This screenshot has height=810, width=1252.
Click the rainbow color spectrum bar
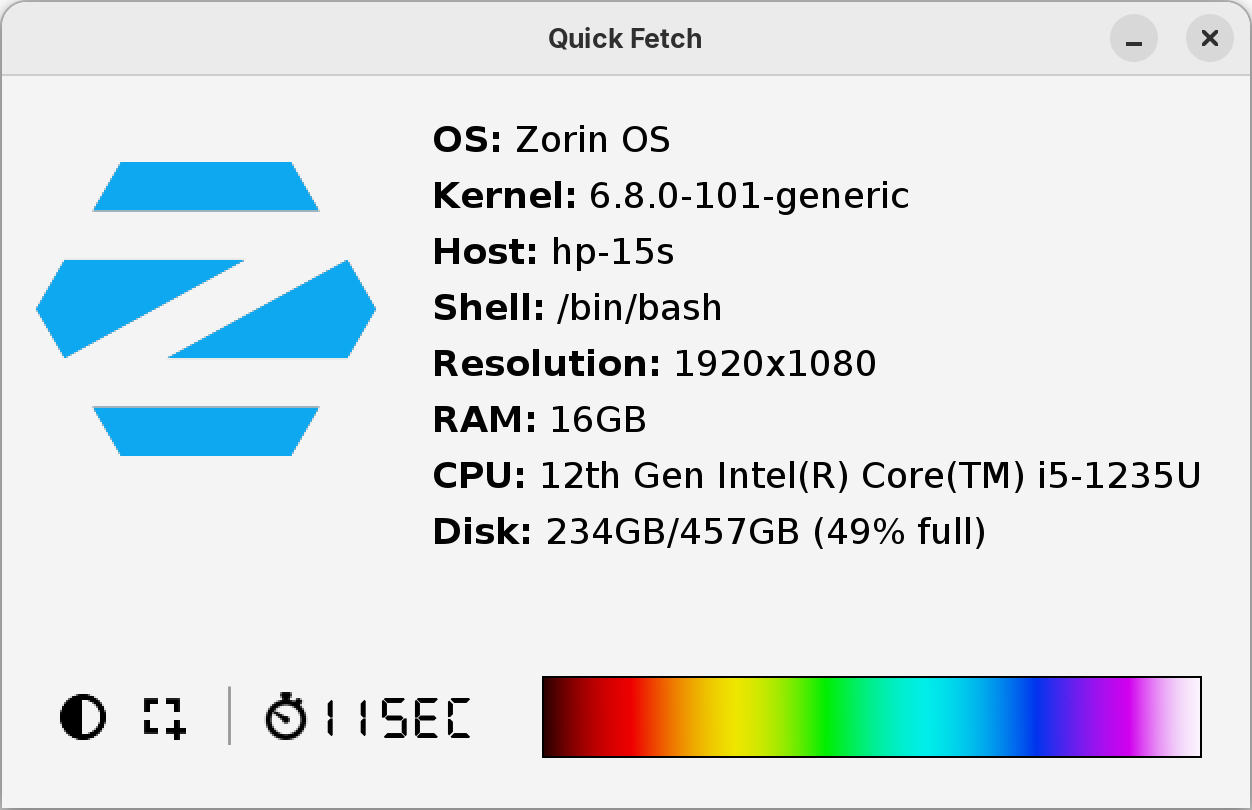coord(870,716)
